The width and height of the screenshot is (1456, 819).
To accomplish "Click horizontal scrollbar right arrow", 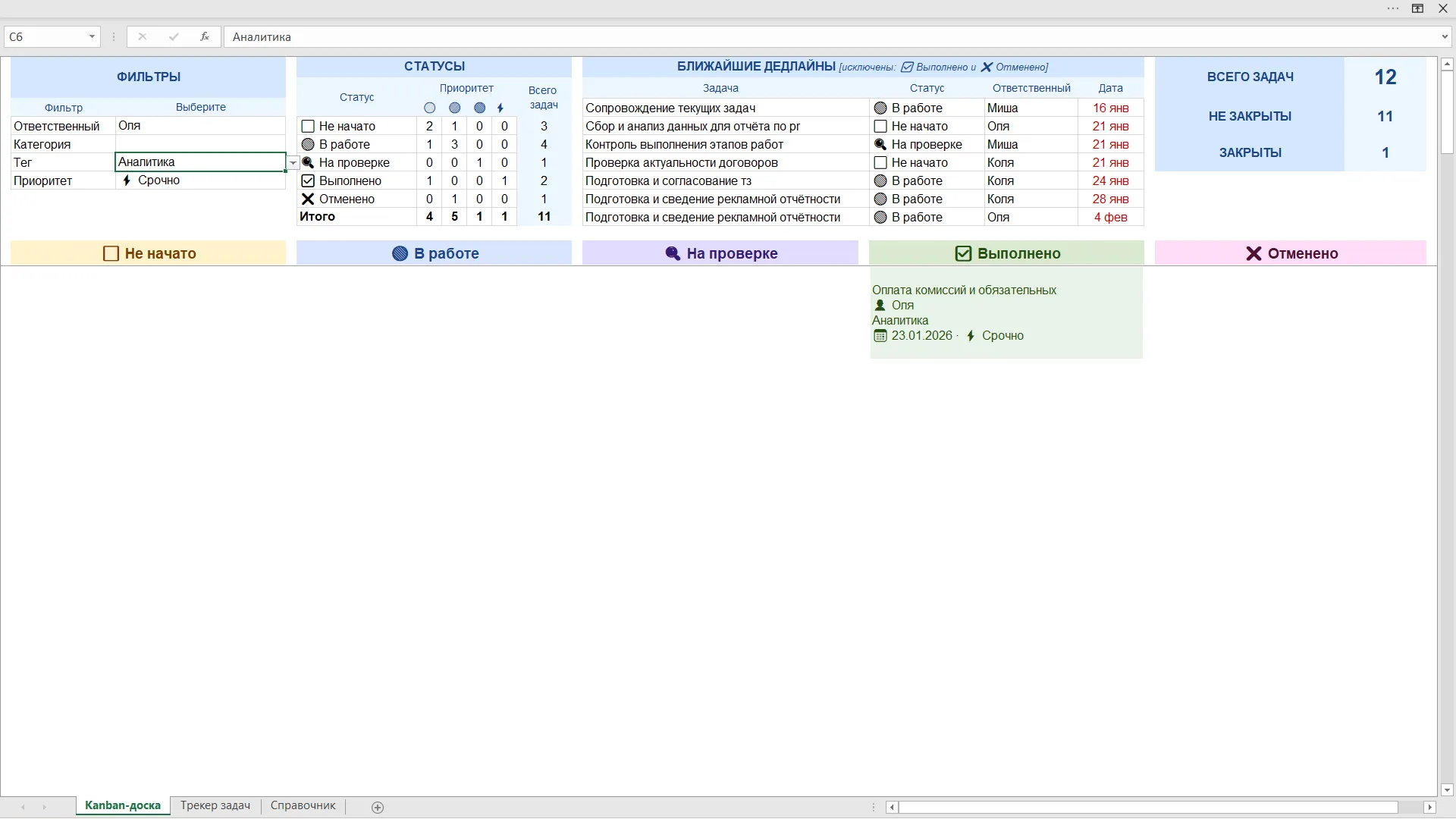I will (x=1429, y=808).
